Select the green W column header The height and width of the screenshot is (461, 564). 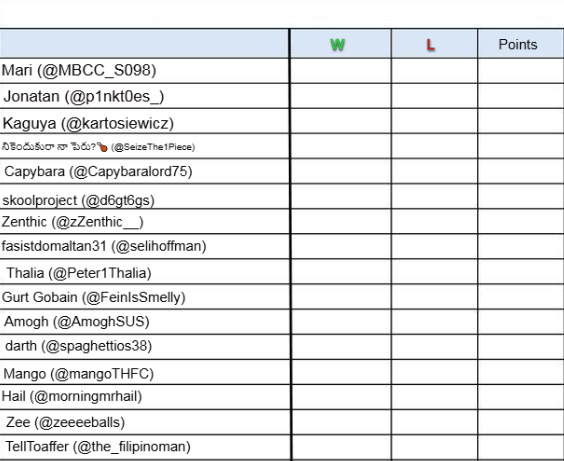coord(341,44)
